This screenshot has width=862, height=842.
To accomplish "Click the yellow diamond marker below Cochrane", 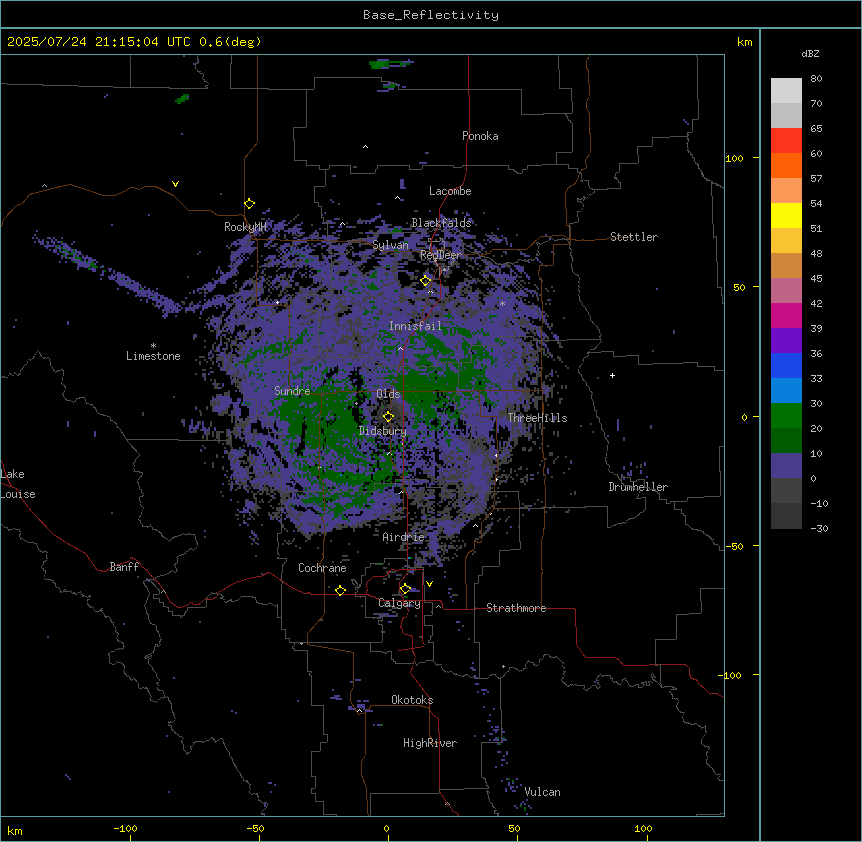I will [340, 590].
